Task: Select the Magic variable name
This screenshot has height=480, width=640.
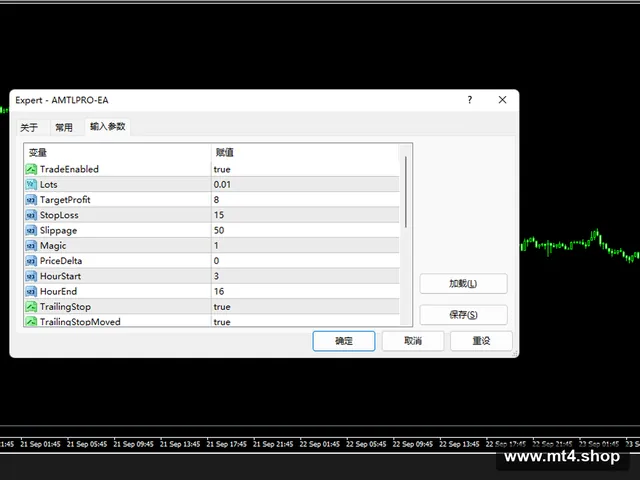Action: (x=53, y=246)
